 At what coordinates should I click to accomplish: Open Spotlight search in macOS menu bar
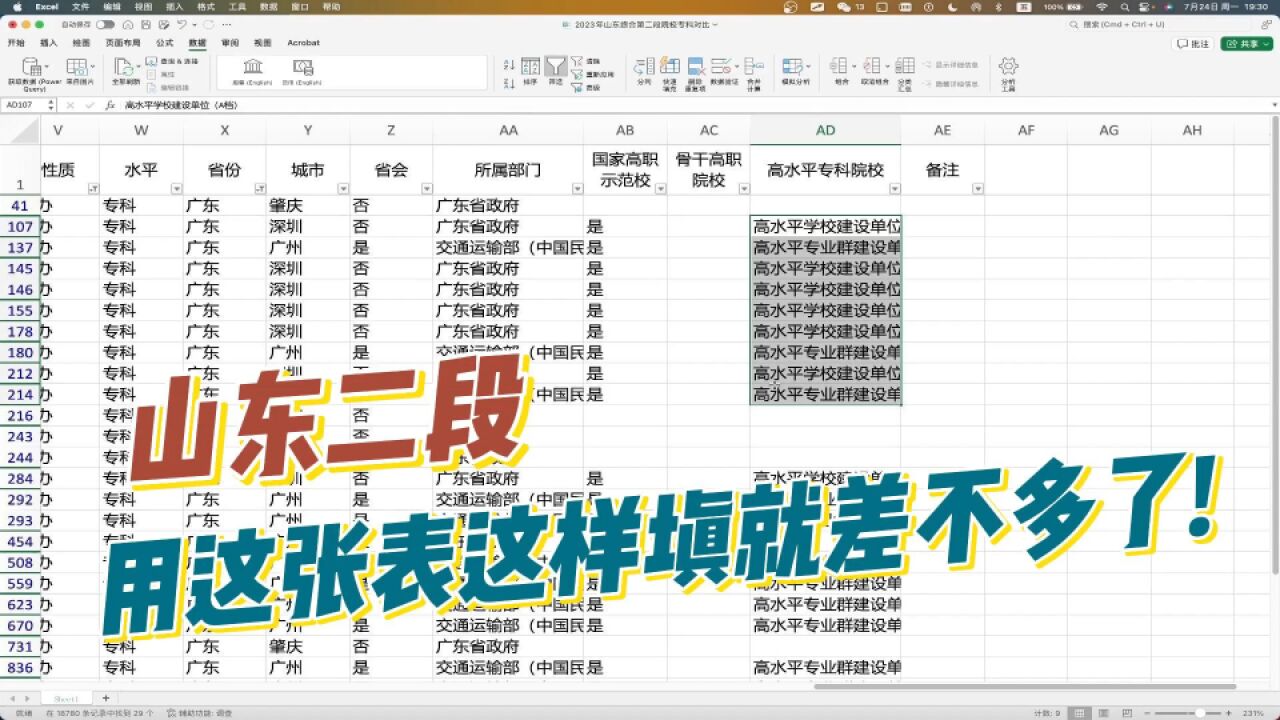[1127, 6]
